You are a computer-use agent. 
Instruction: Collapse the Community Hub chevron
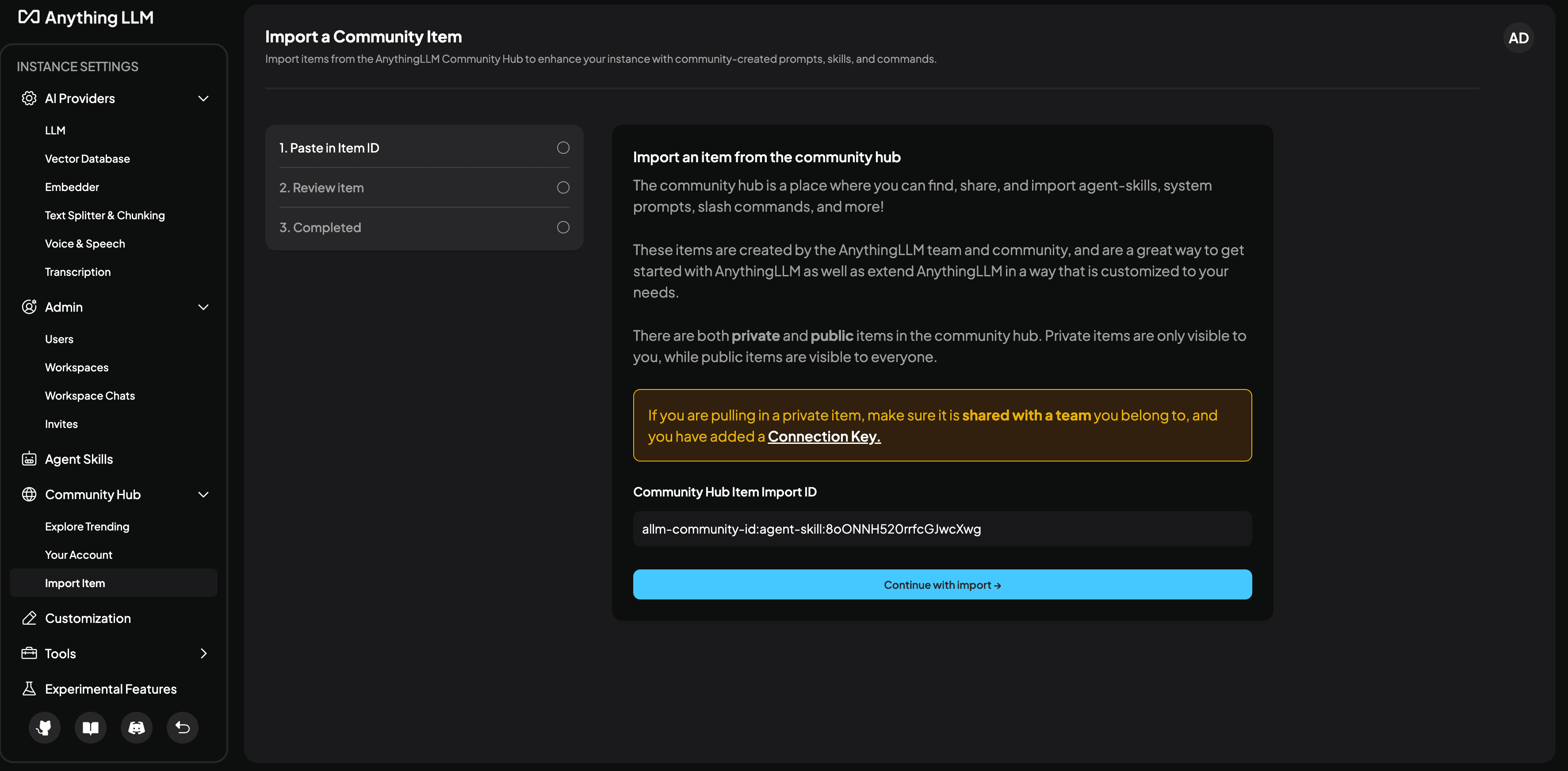click(203, 495)
